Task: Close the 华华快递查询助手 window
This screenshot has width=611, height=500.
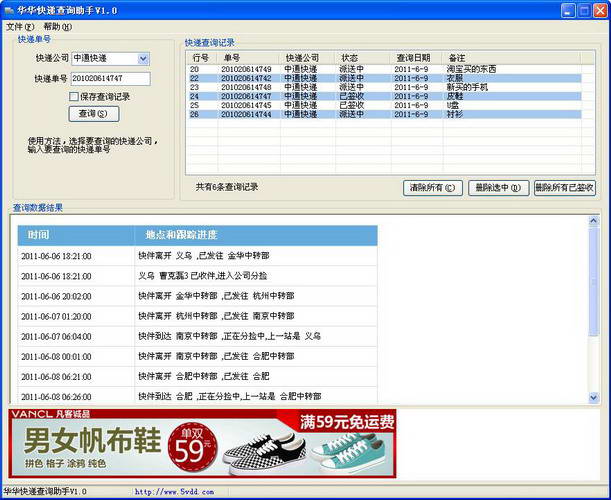Action: pyautogui.click(x=600, y=11)
